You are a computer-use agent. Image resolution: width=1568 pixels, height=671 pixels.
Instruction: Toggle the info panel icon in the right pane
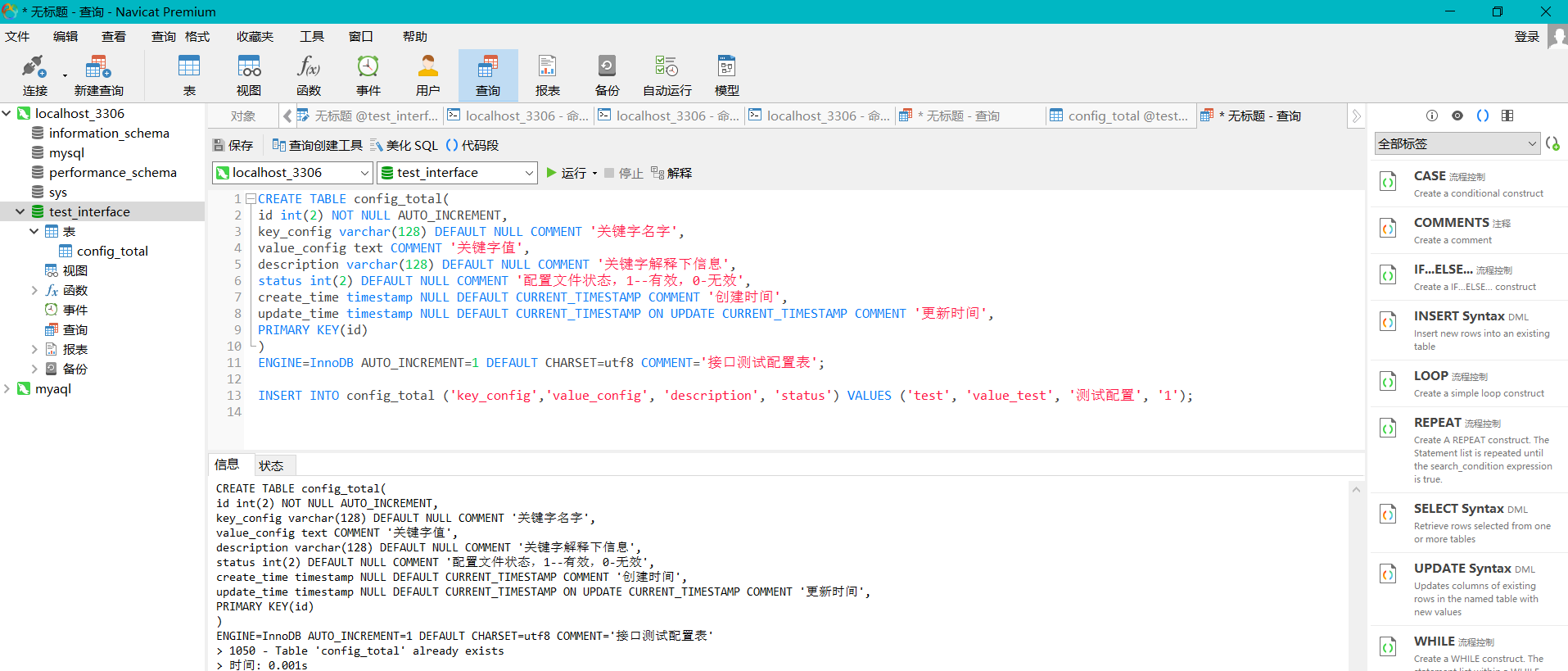coord(1432,116)
